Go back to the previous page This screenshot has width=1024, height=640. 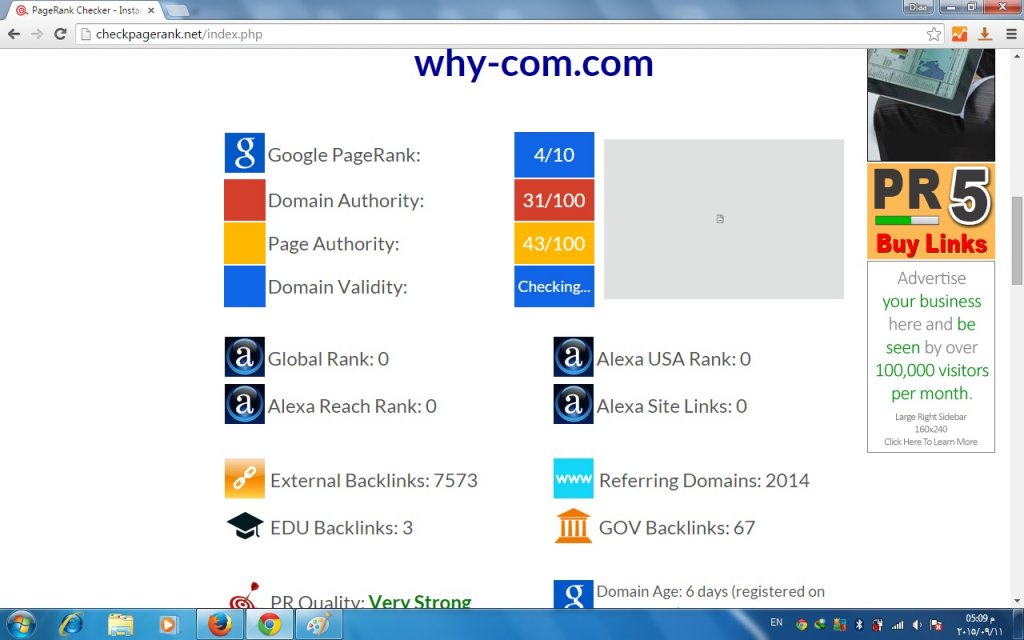[14, 34]
